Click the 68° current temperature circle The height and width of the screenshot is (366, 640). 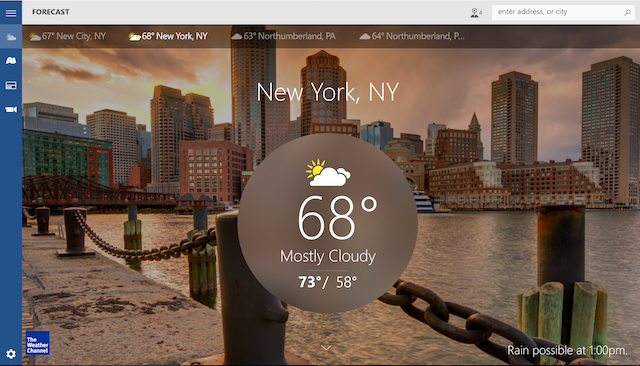(328, 223)
